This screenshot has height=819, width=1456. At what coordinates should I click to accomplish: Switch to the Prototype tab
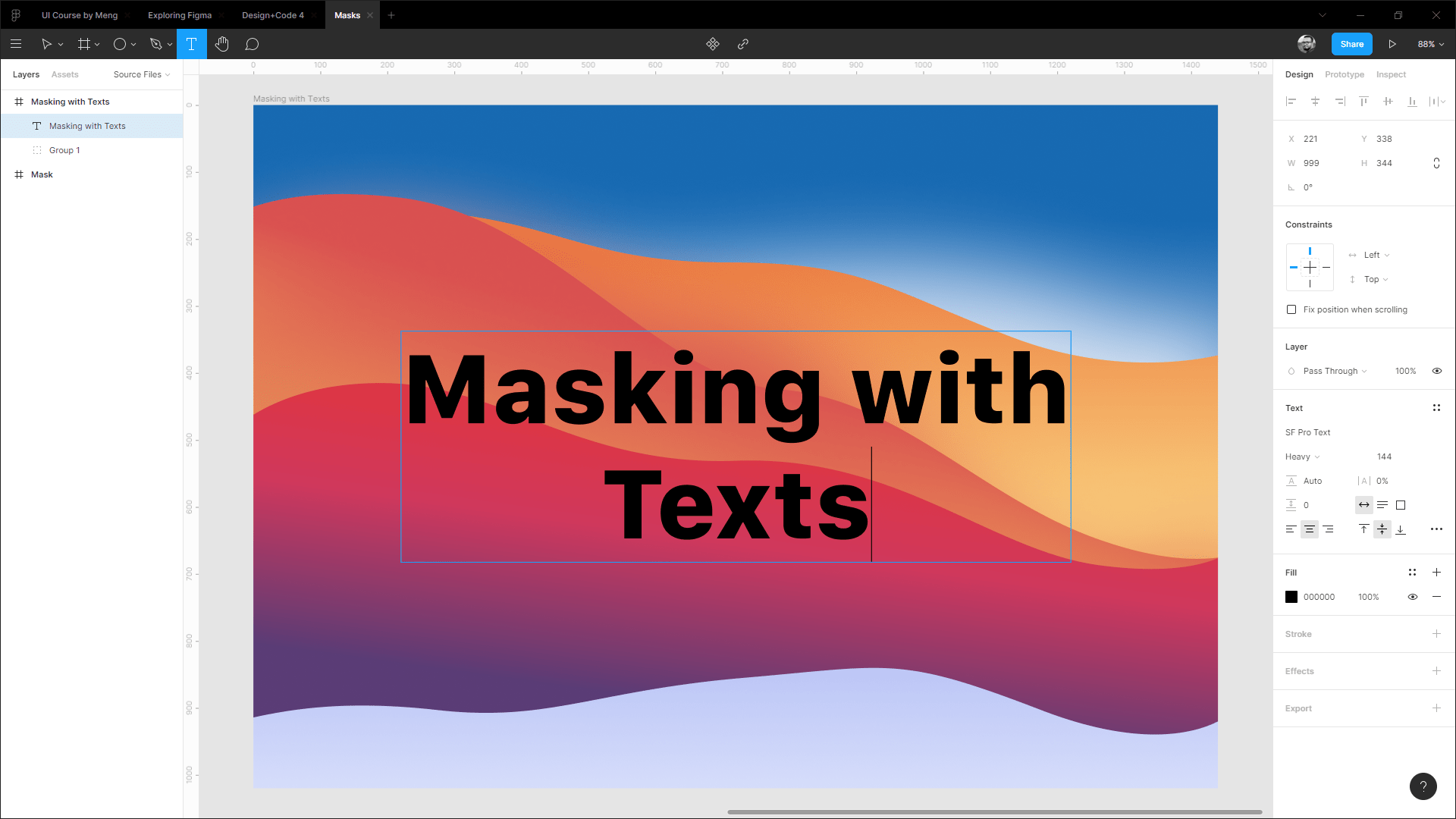[1344, 74]
